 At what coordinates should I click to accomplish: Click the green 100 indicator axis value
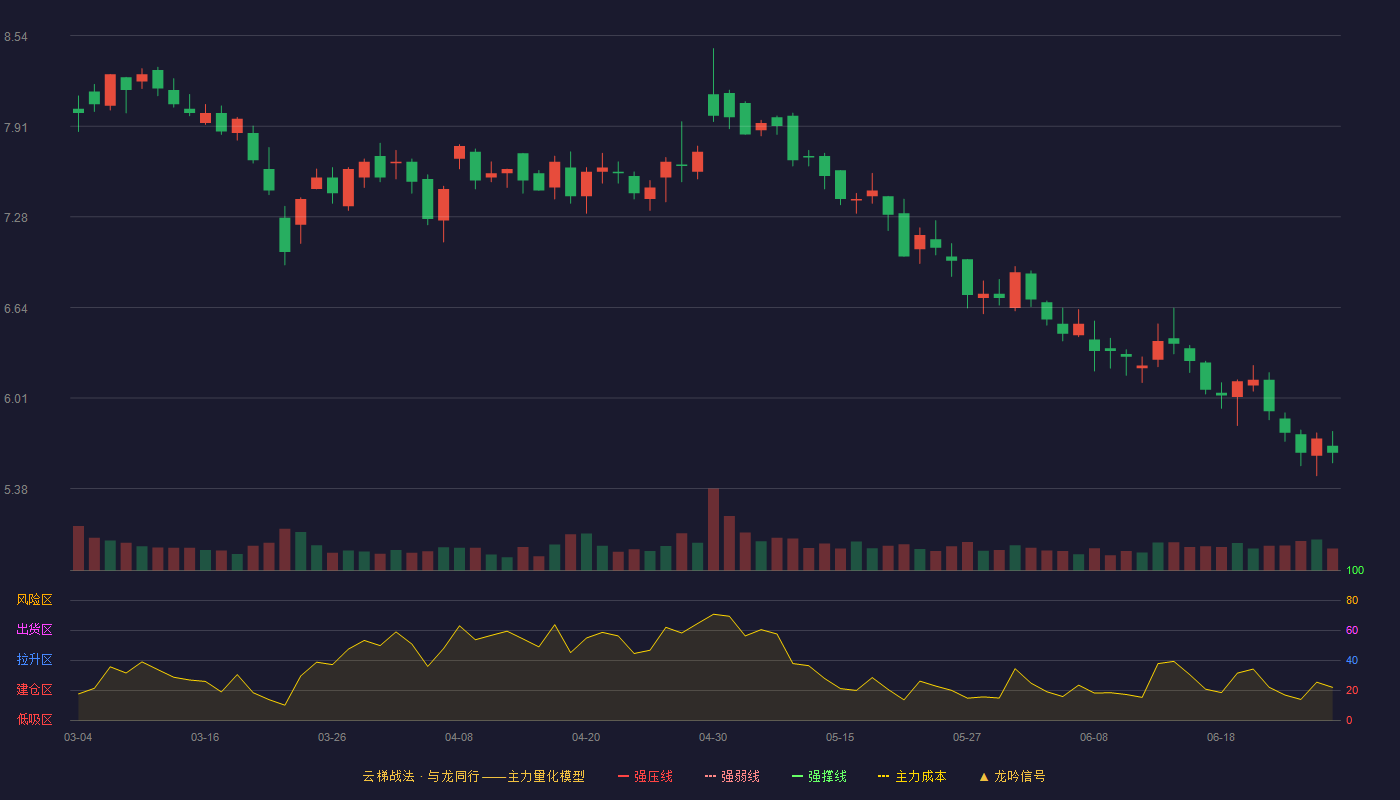[x=1355, y=571]
